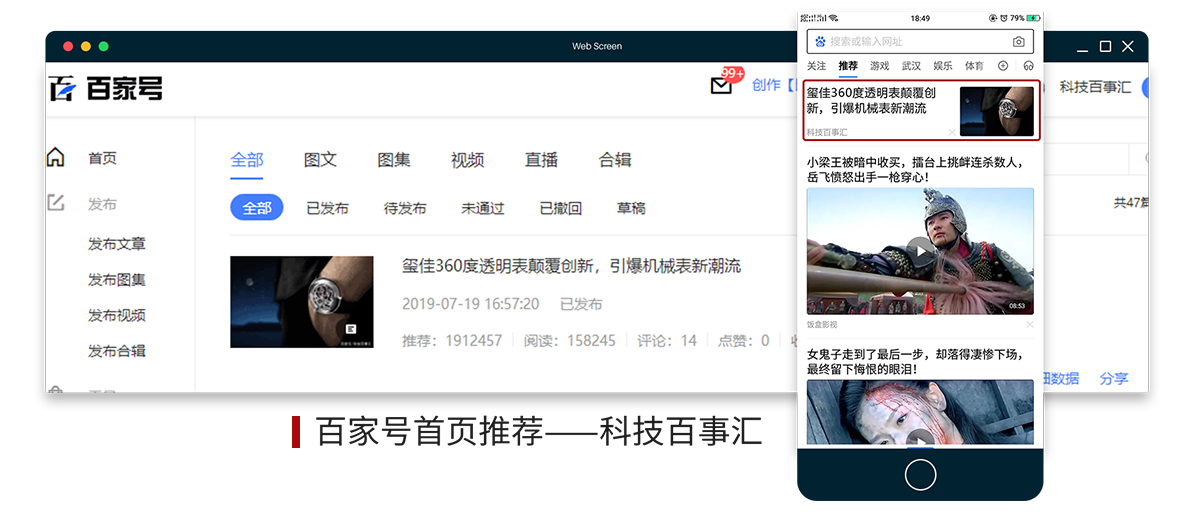Viewport: 1200px width, 520px height.
Task: Click the Baijiahao logo icon
Action: pyautogui.click(x=63, y=88)
